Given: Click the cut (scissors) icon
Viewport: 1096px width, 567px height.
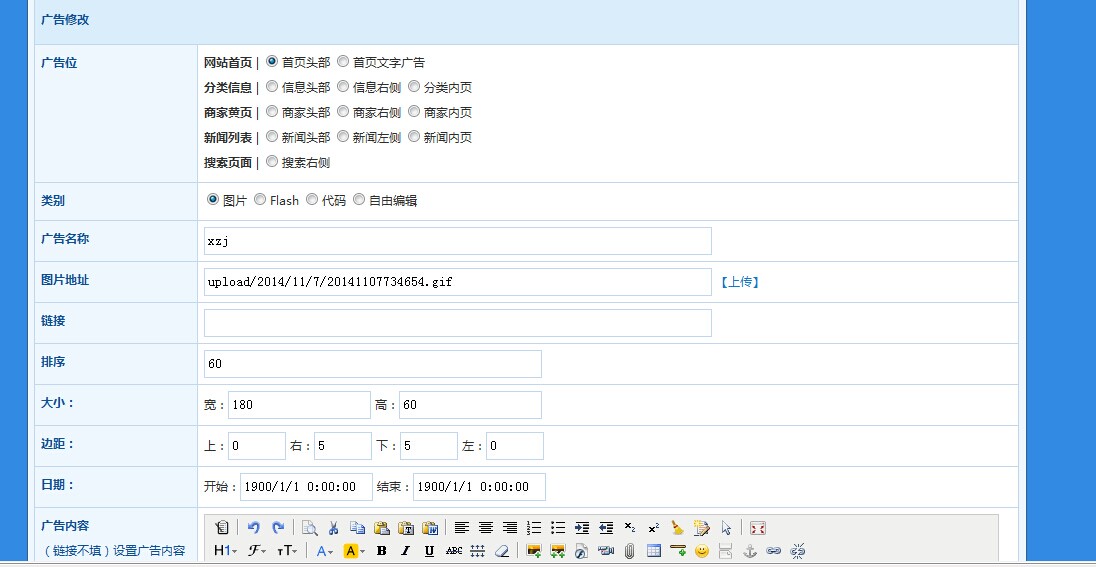Looking at the screenshot, I should point(333,528).
